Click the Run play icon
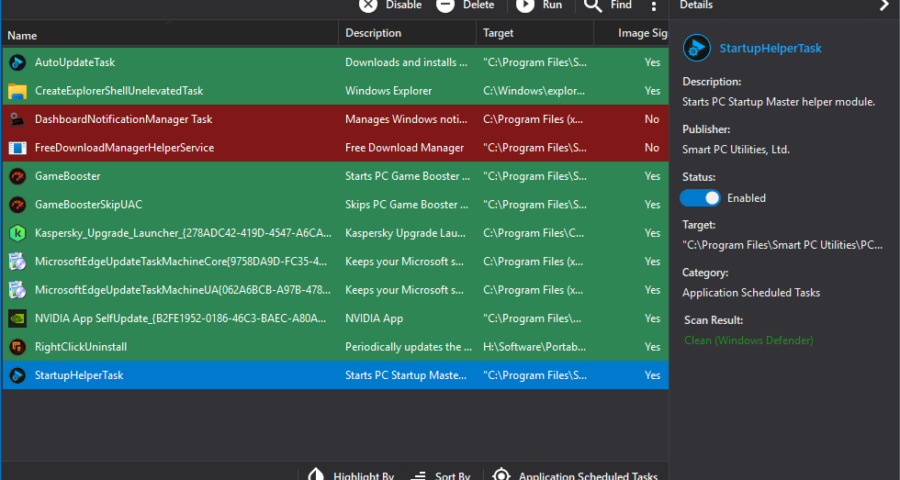 (525, 5)
